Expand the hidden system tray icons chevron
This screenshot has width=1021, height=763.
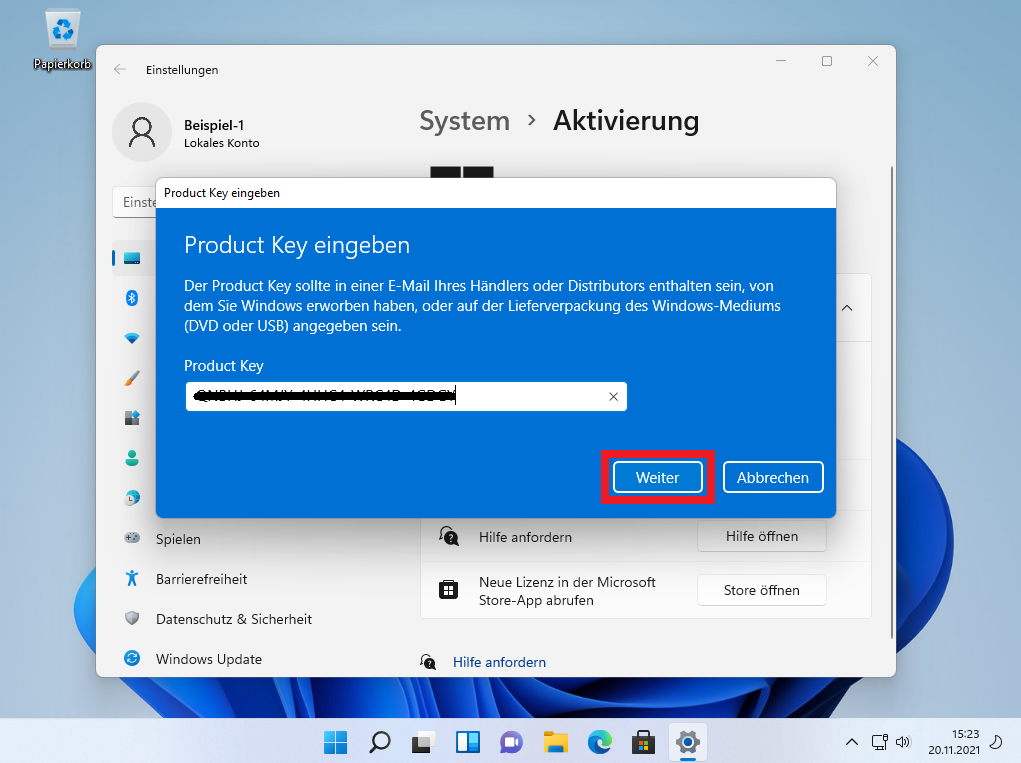[x=851, y=742]
